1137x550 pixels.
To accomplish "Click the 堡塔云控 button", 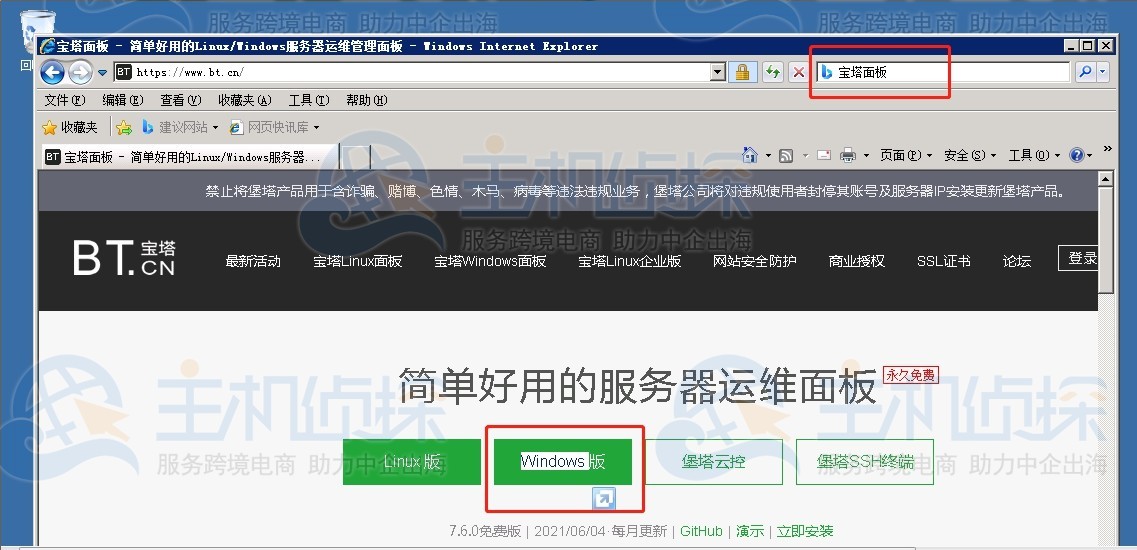I will pos(714,461).
